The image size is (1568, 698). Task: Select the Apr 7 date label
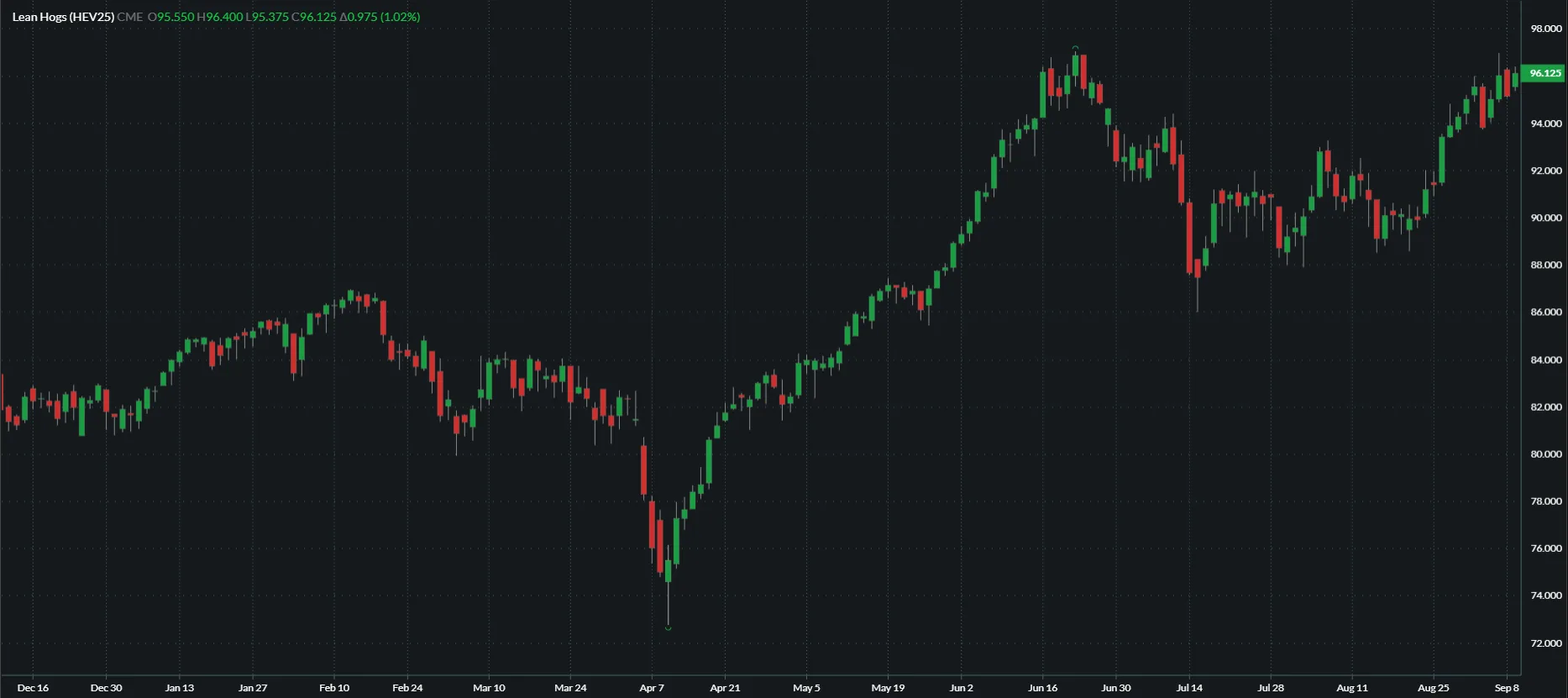[x=652, y=688]
